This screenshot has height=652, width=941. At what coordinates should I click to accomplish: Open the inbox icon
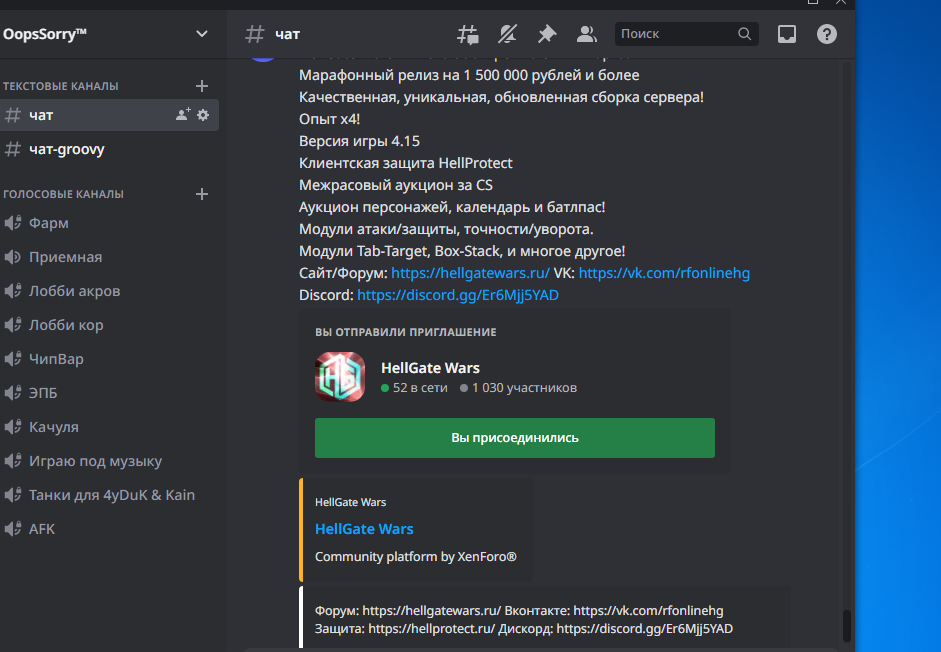coord(787,34)
